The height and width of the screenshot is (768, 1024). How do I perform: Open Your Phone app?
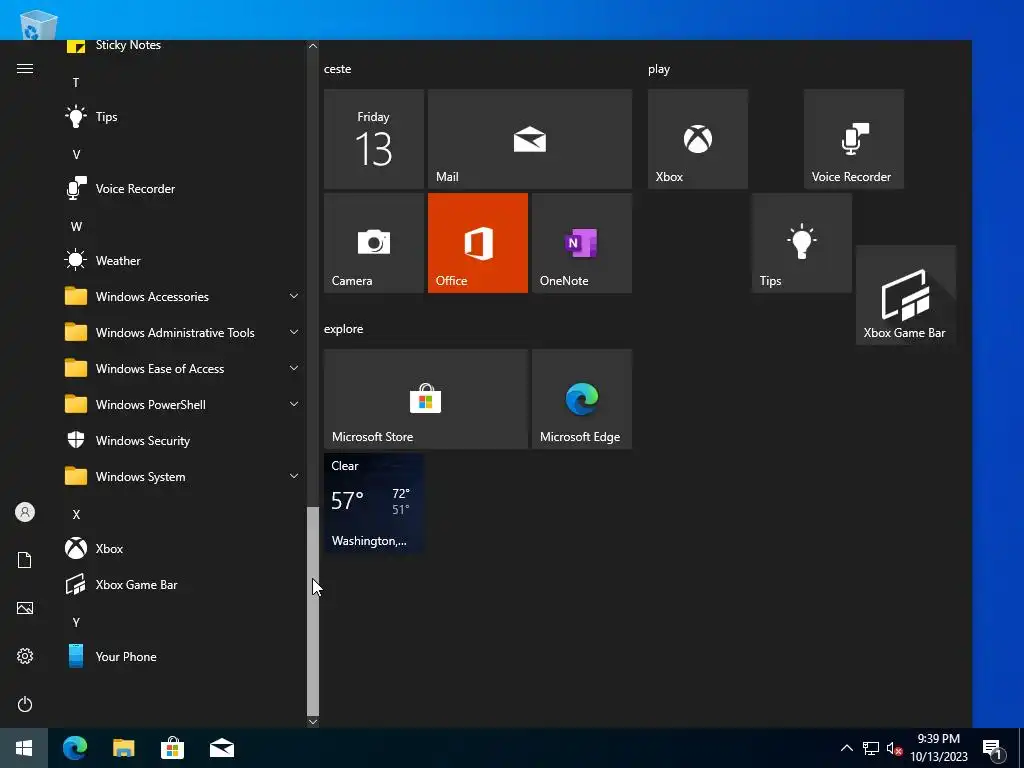click(x=183, y=656)
